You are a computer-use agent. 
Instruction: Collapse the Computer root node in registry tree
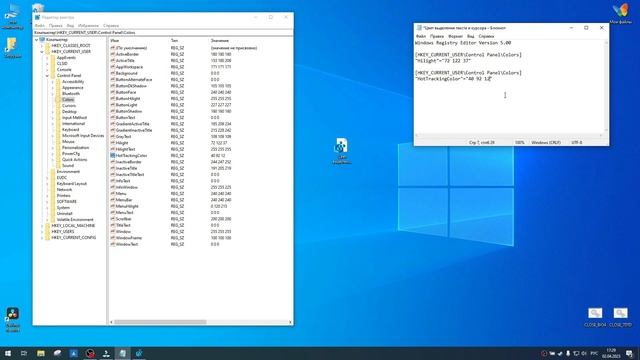[36, 40]
